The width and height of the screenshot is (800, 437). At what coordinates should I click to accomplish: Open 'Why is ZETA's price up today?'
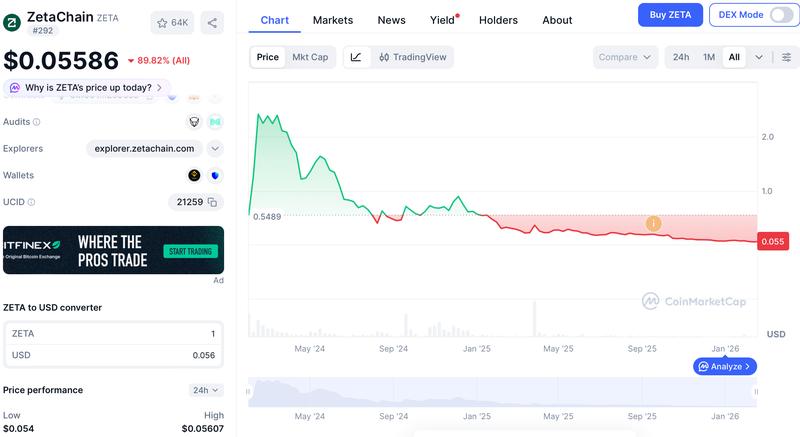tap(88, 88)
